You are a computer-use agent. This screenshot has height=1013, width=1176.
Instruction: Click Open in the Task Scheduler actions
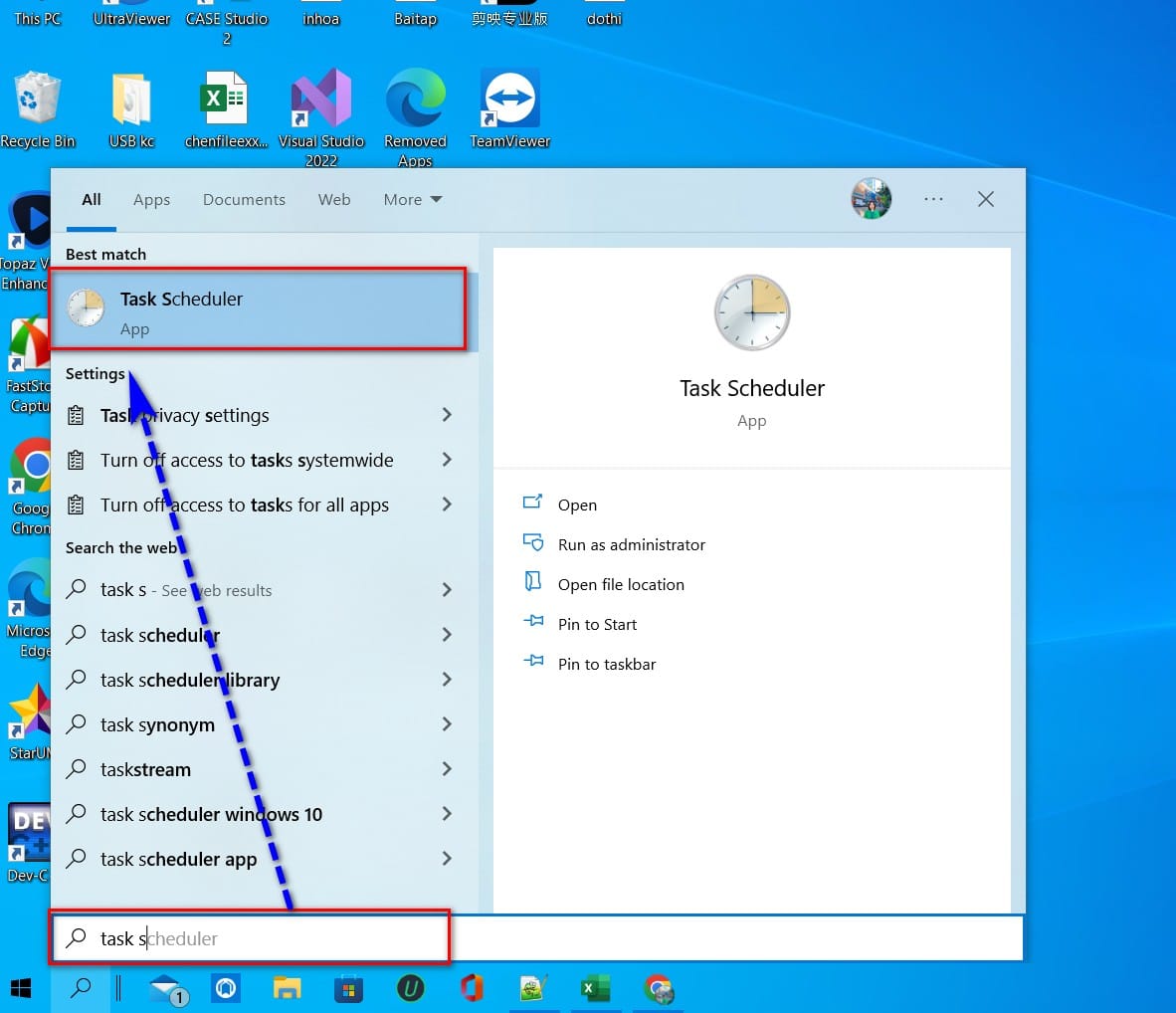pos(577,505)
